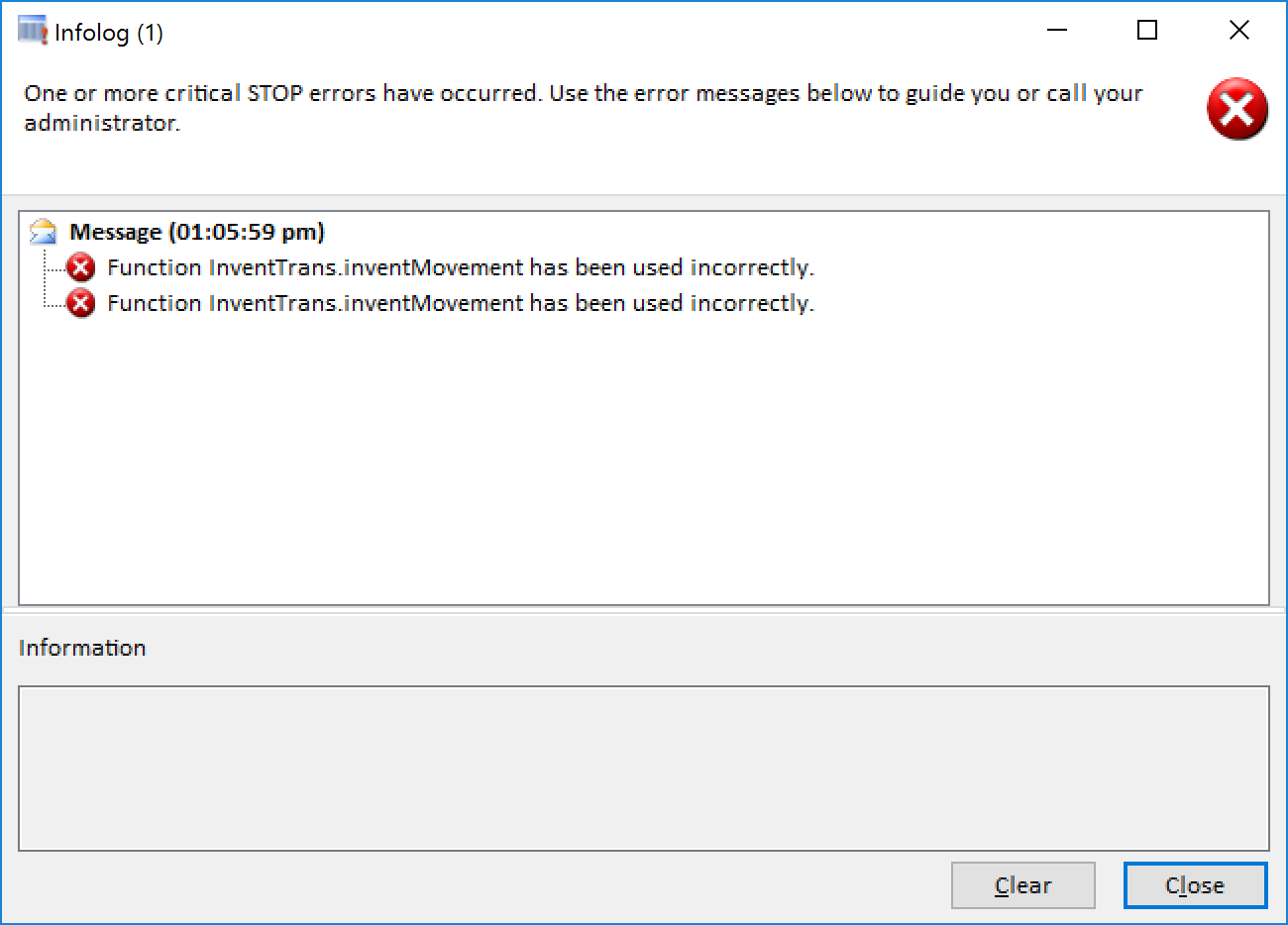Select the Message (01:05:59 pm) tree node
The height and width of the screenshot is (925, 1288).
(x=197, y=232)
